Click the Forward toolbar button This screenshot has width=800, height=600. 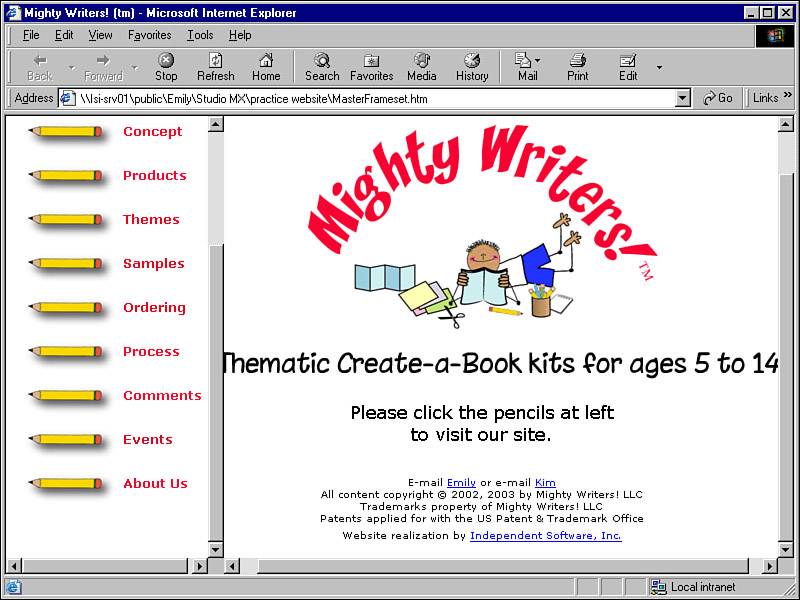[x=104, y=68]
